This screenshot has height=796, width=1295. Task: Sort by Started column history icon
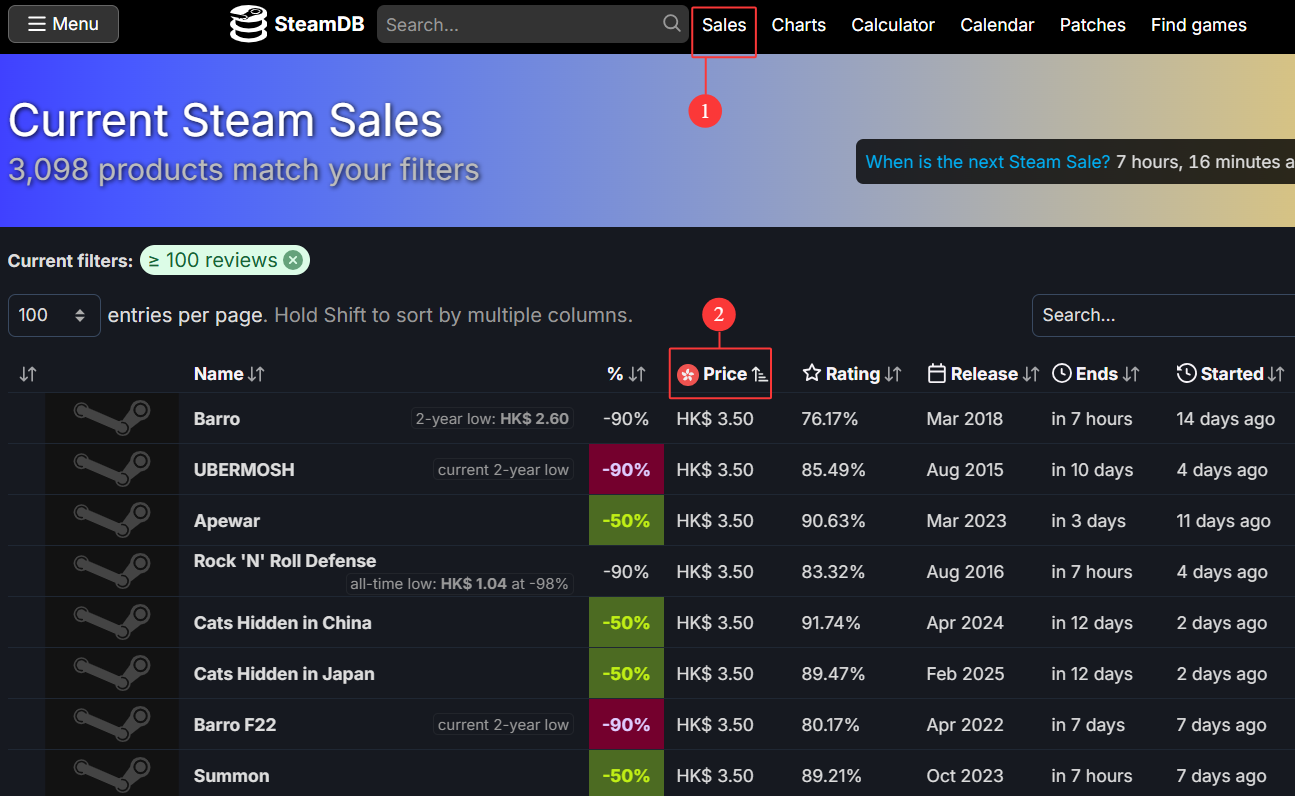click(1187, 374)
